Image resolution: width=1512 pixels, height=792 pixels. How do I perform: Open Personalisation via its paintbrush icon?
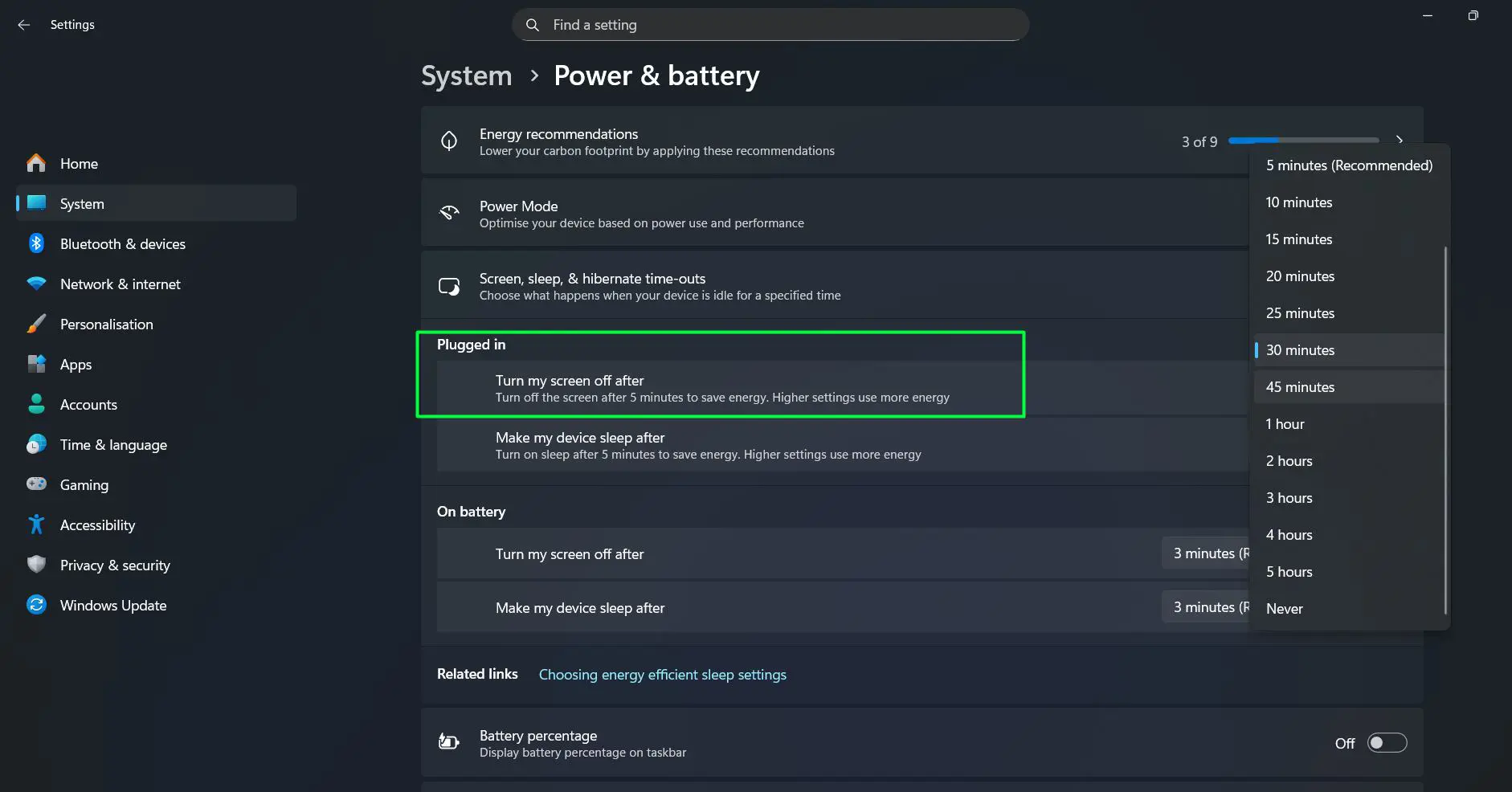pos(36,324)
